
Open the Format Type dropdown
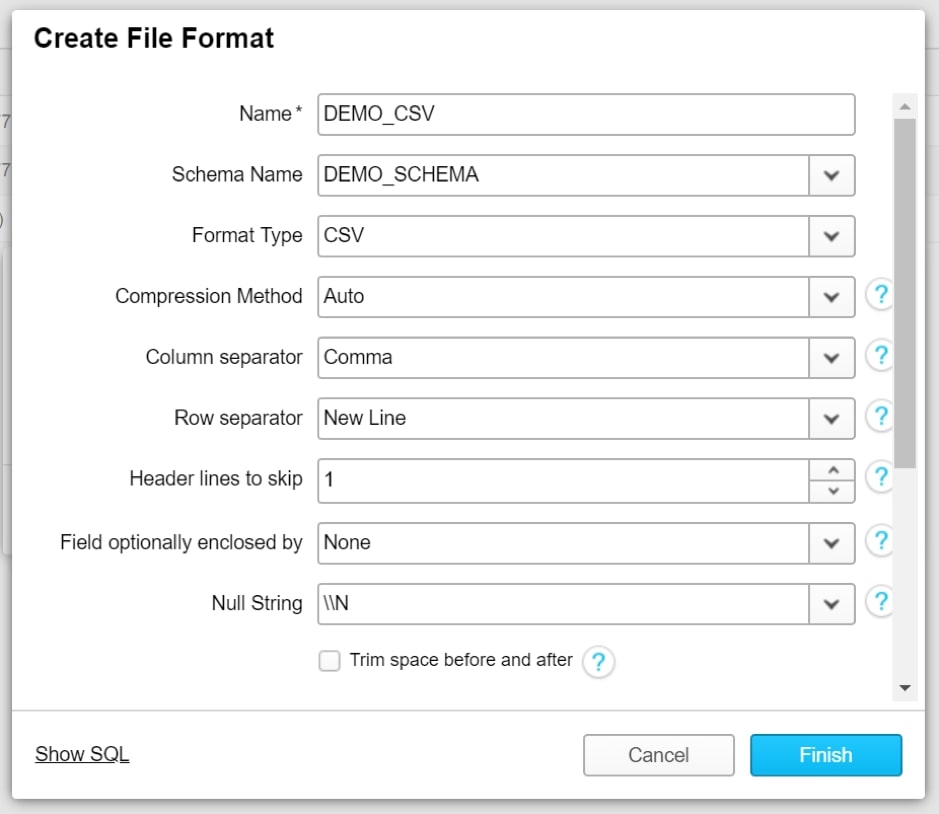(831, 236)
